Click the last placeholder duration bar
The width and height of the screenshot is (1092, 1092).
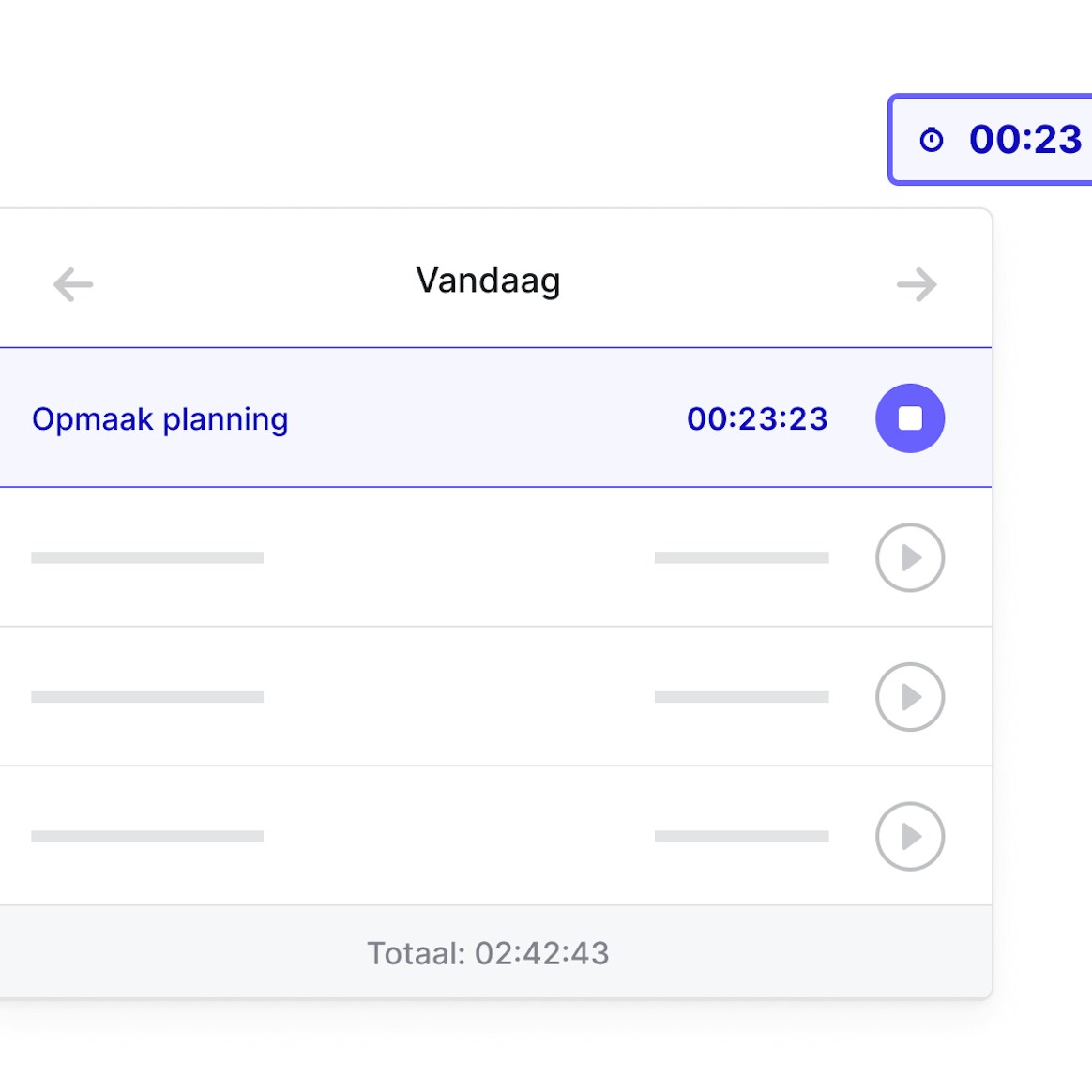tap(741, 836)
